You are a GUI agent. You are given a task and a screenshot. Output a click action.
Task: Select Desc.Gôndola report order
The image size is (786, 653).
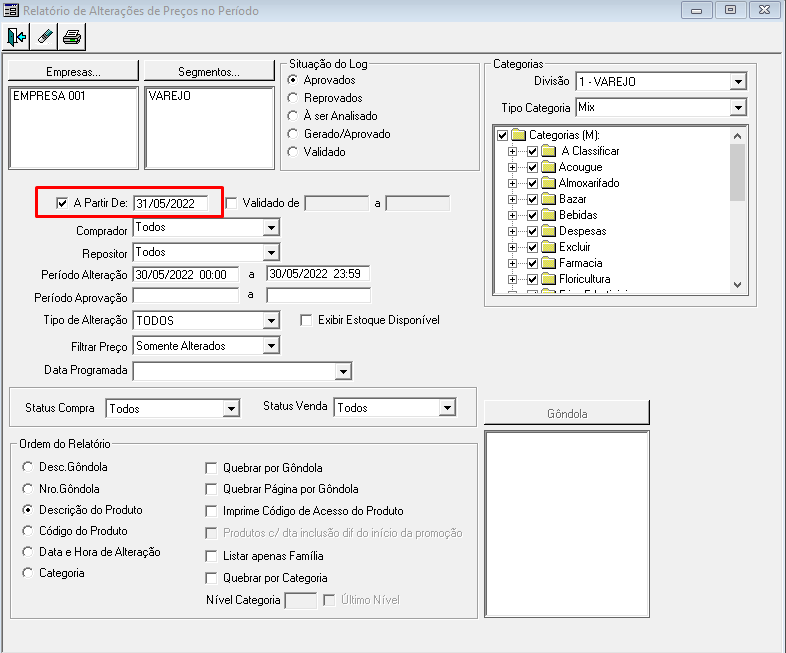pyautogui.click(x=28, y=467)
